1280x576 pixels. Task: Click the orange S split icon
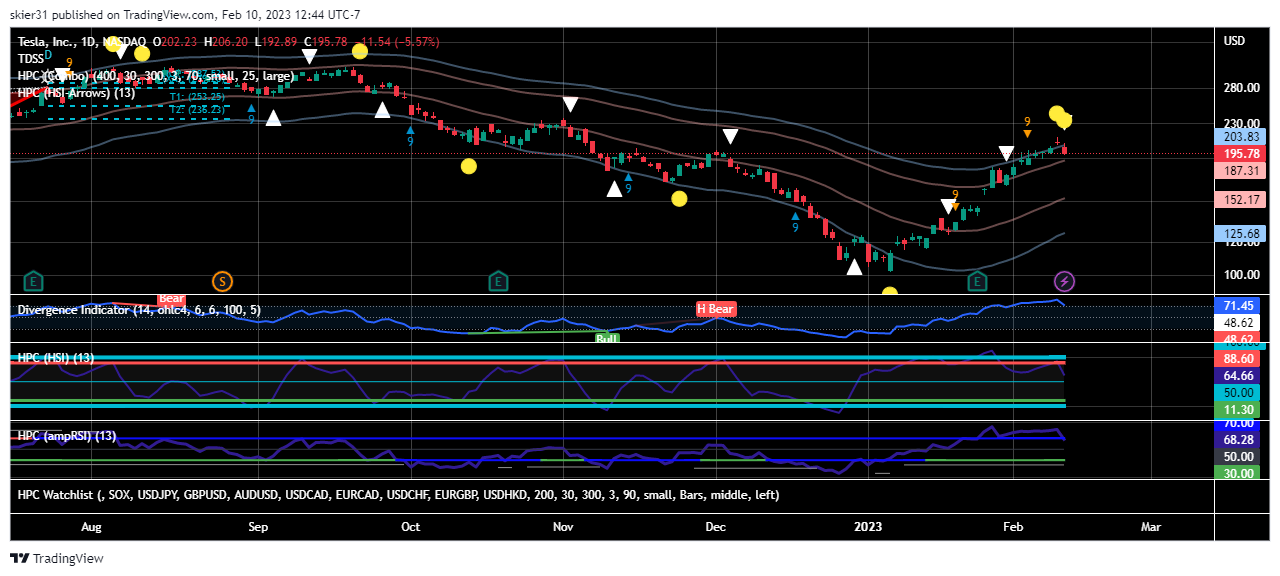223,281
